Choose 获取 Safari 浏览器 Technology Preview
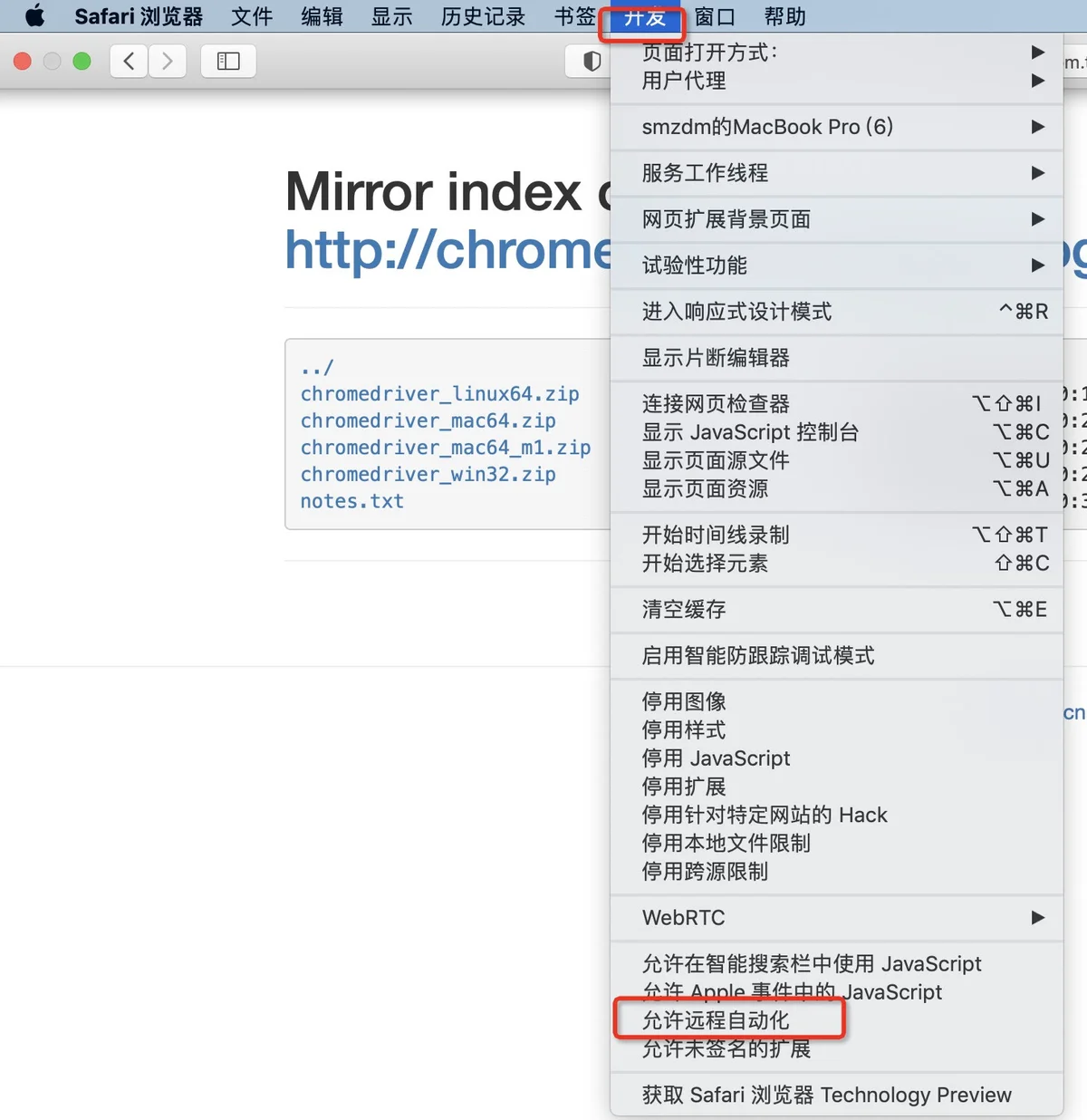The width and height of the screenshot is (1087, 1120). coord(837,1095)
